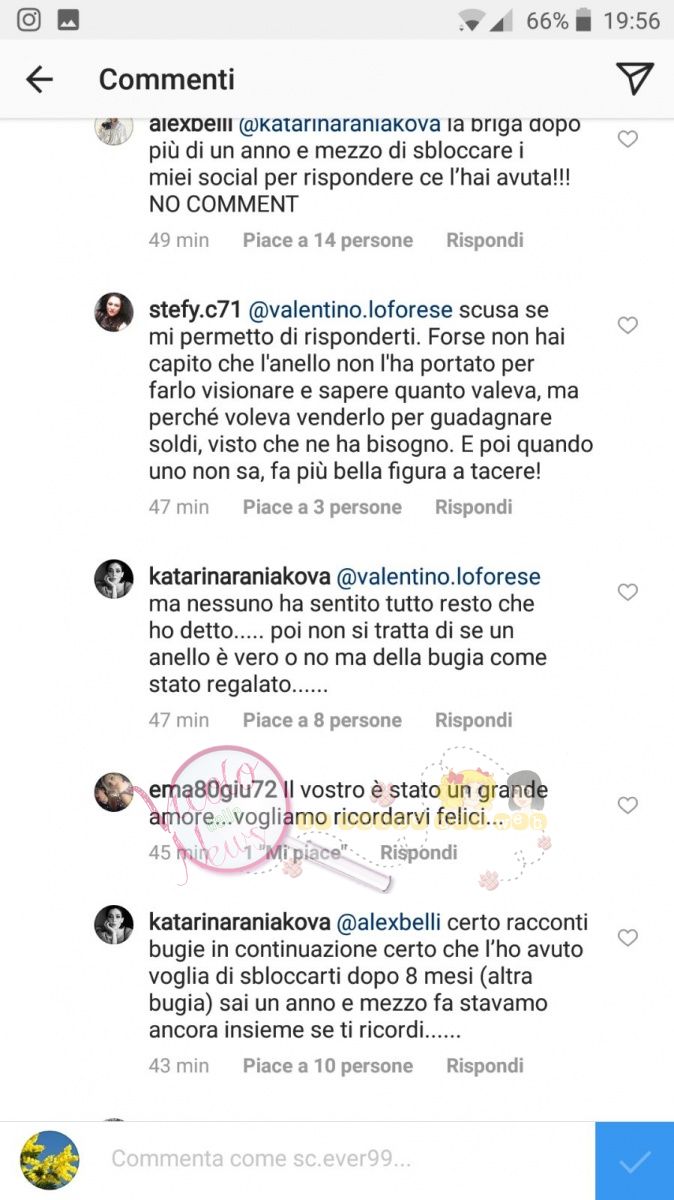Screen dimensions: 674x1200
Task: Tap heart on katarinaraniakova's @valentino.loforese comment
Action: click(628, 592)
